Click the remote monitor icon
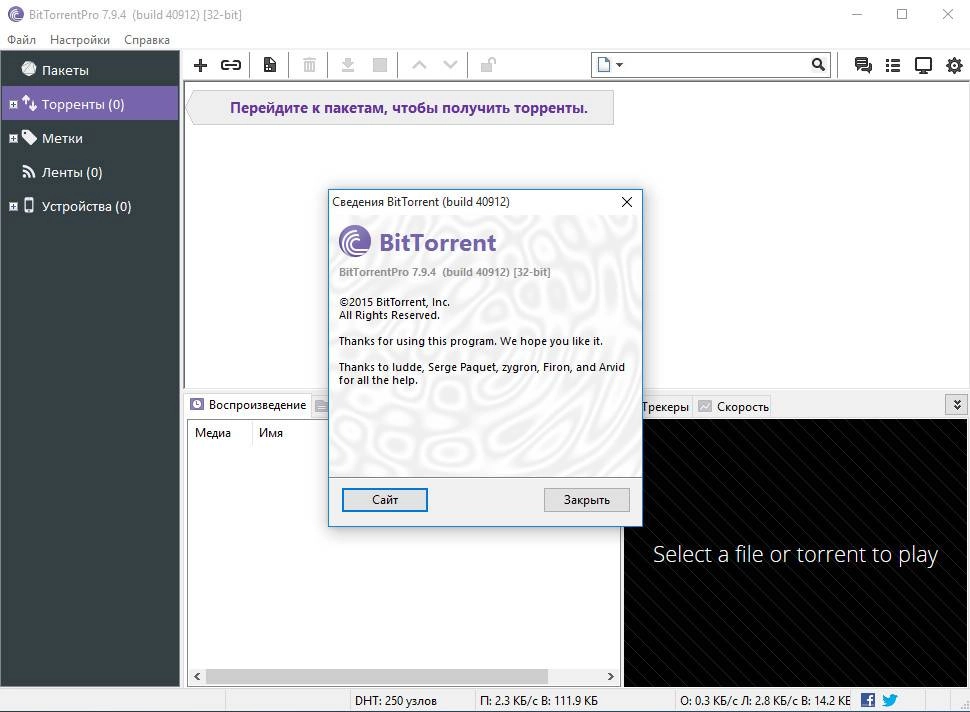Viewport: 970px width, 712px height. pyautogui.click(x=923, y=66)
